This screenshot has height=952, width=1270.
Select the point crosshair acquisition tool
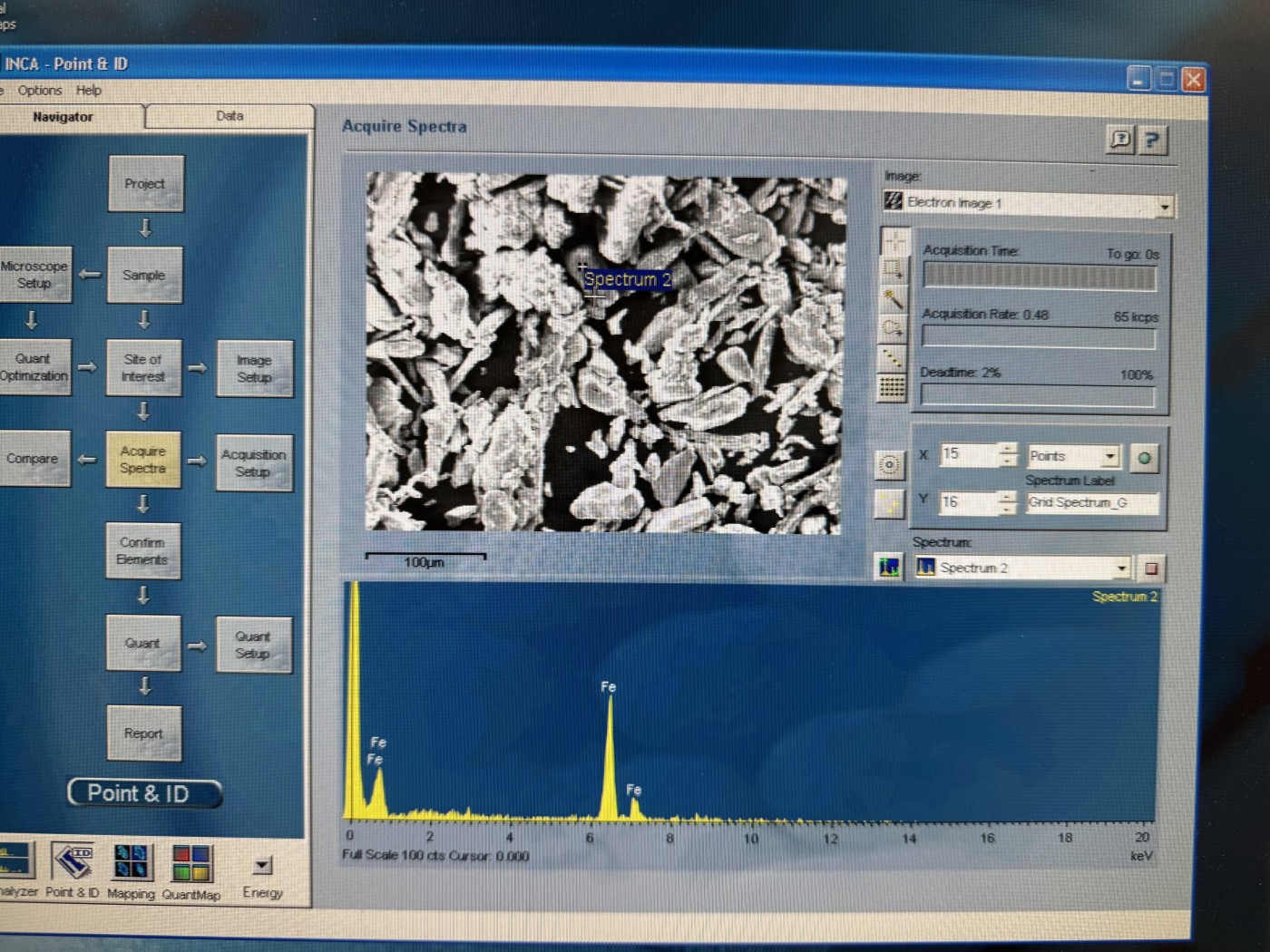tap(894, 241)
